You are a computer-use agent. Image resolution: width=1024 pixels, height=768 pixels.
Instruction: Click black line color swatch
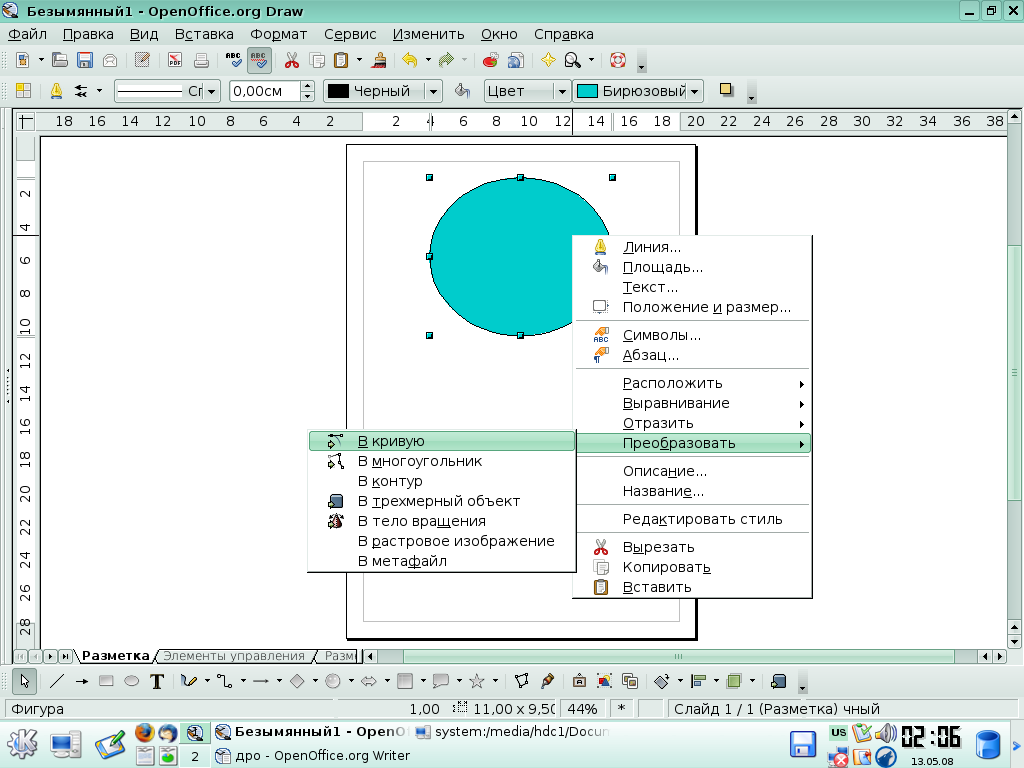point(338,91)
